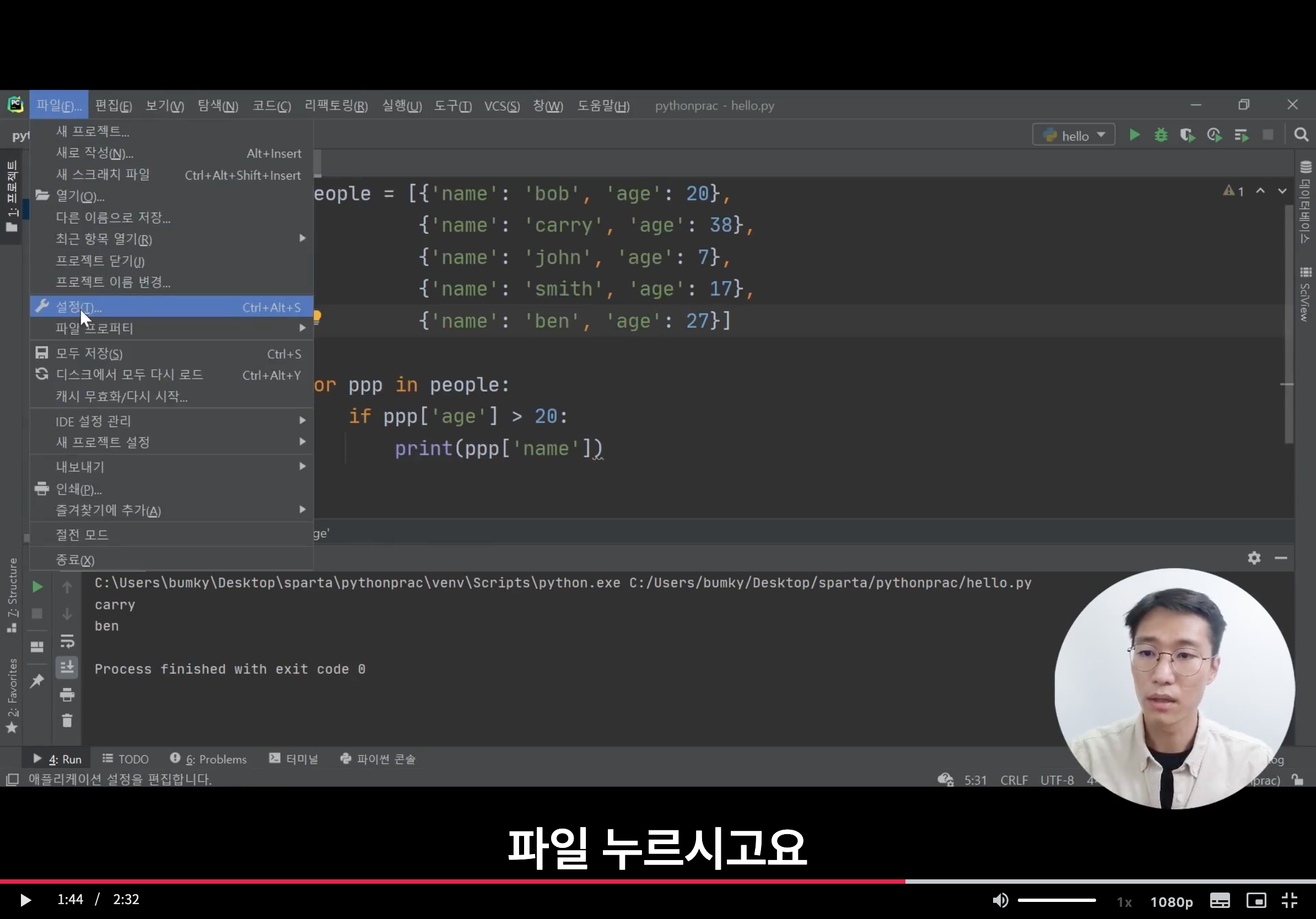
Task: Expand the recent items submenu
Action: point(171,239)
